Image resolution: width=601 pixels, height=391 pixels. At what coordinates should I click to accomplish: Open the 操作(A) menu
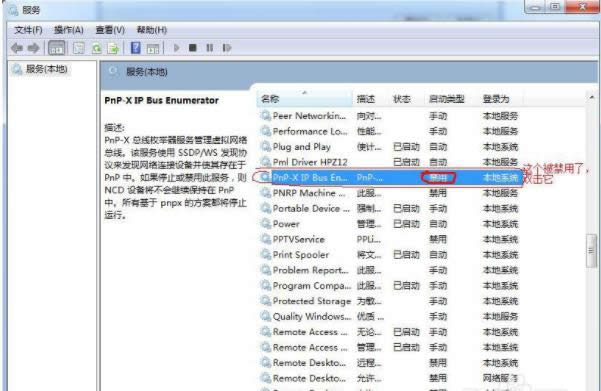pos(69,30)
